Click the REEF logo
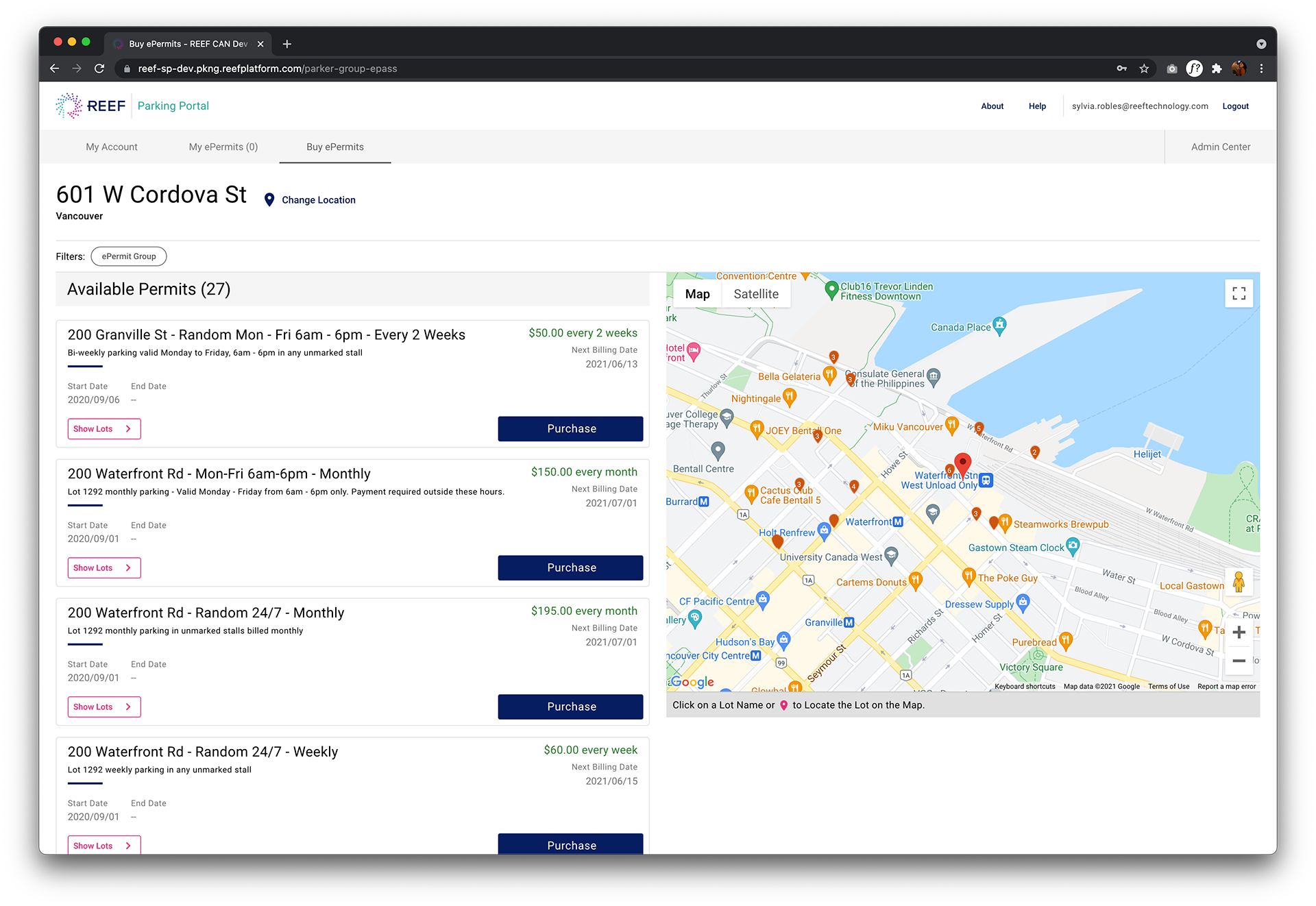Screen dimensions: 1316x906 pos(90,106)
